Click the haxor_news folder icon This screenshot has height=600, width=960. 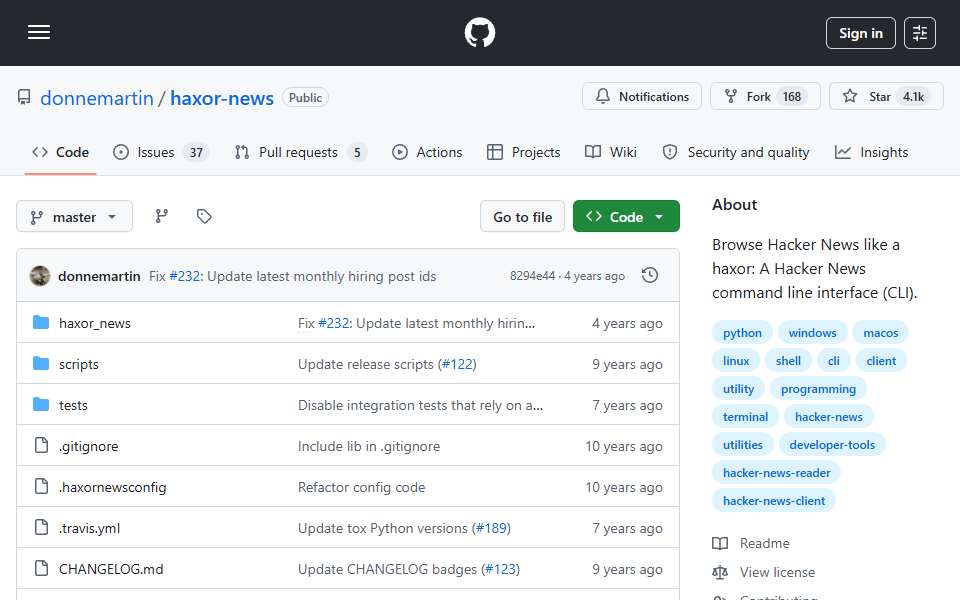pyautogui.click(x=41, y=323)
